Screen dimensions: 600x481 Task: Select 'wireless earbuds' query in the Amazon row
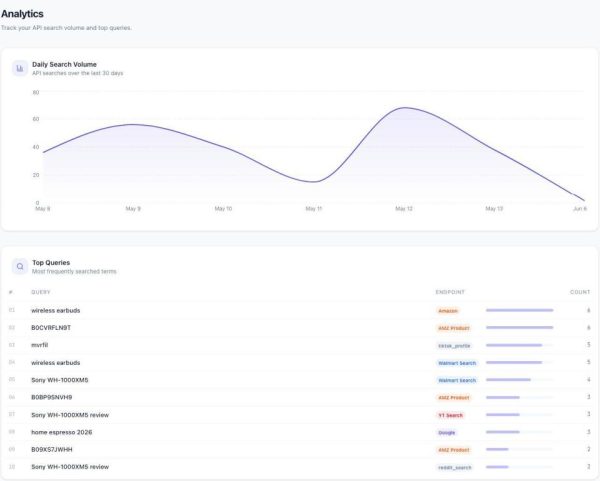[55, 310]
